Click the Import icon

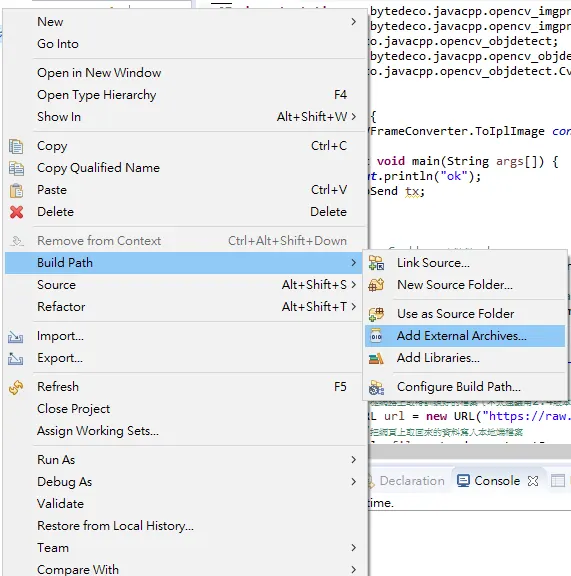click(15, 336)
